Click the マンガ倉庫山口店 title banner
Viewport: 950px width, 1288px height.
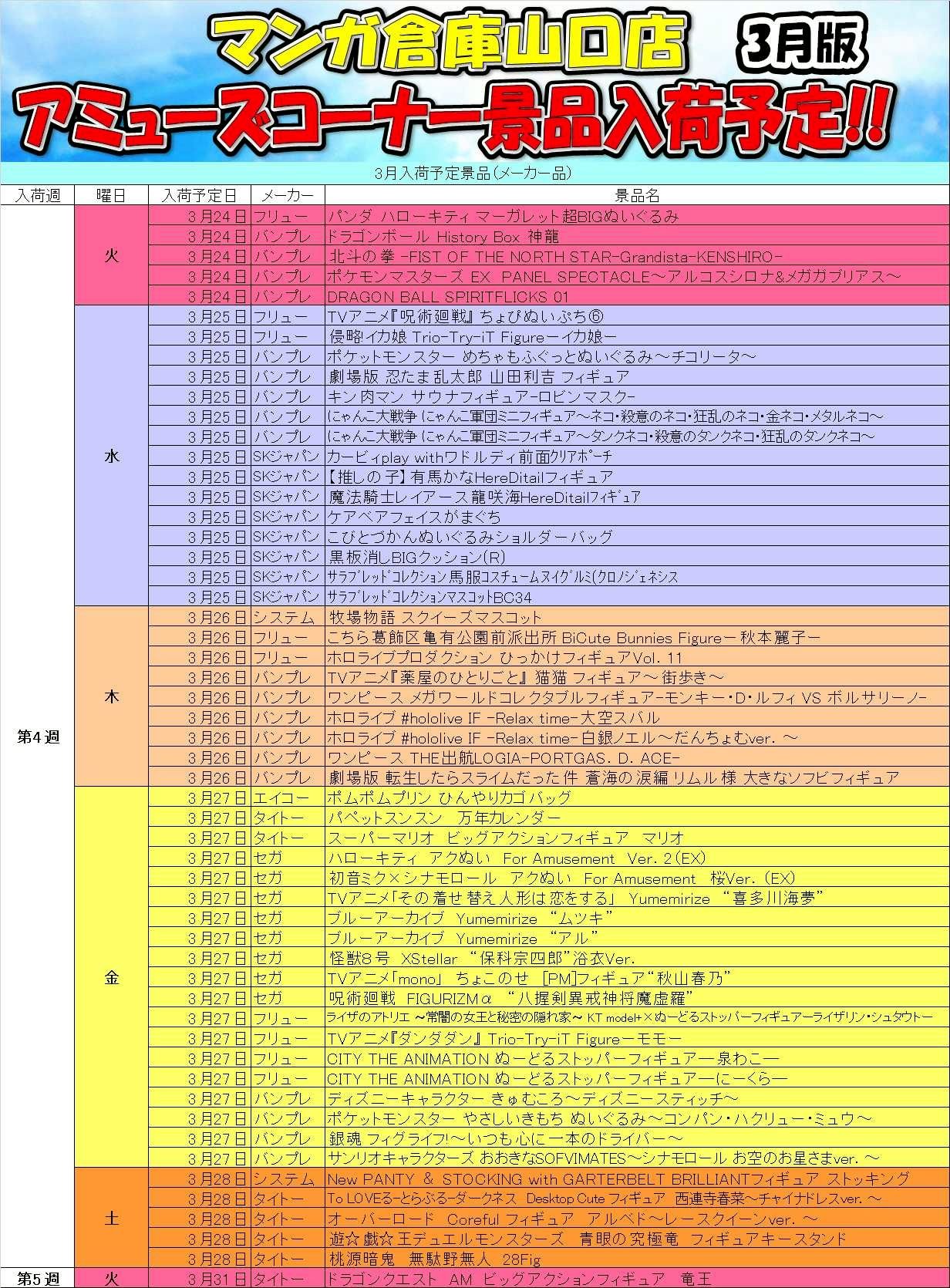click(447, 42)
